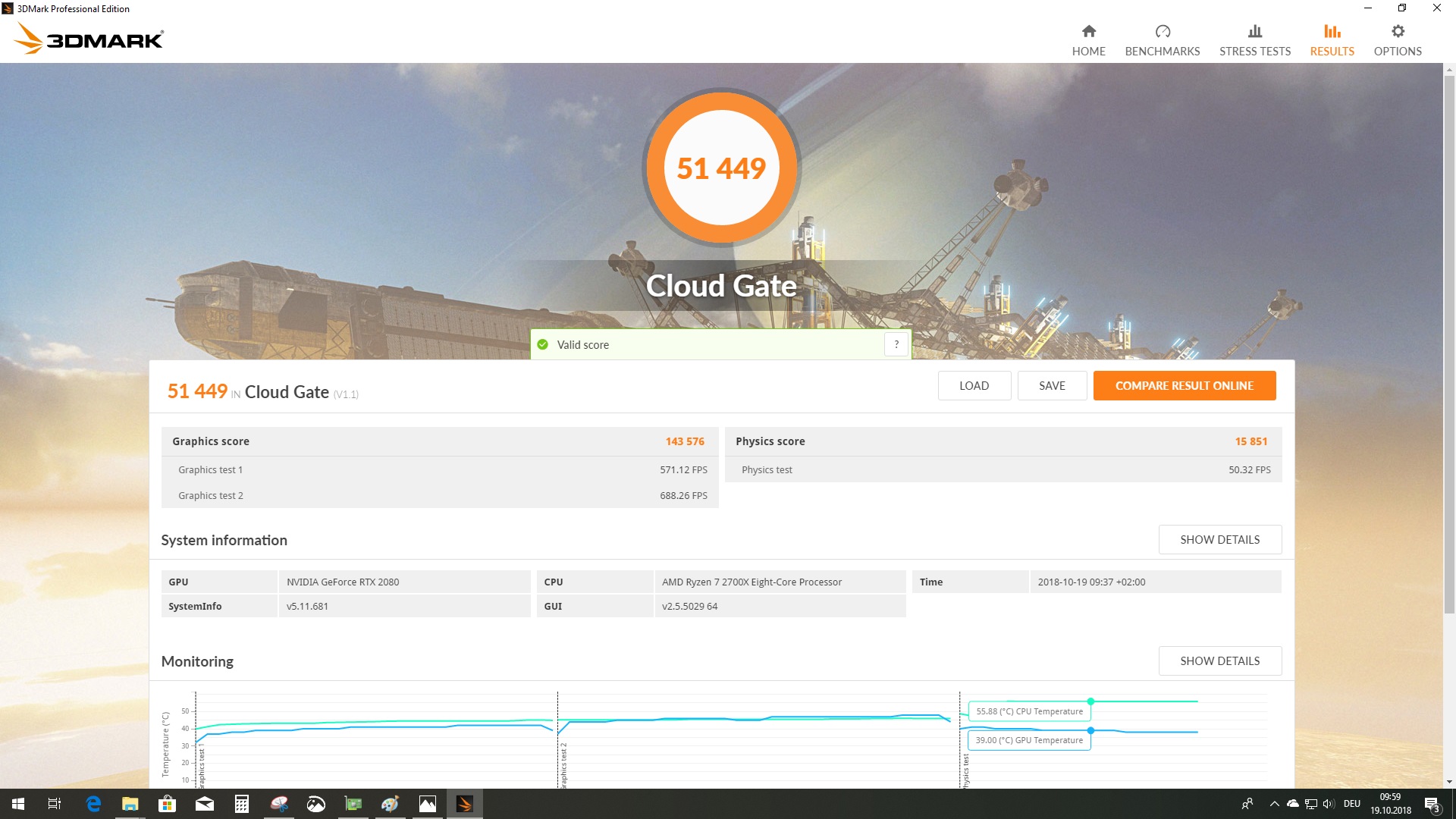This screenshot has width=1456, height=819.
Task: Click the CPU Temperature marker on graph
Action: tap(1090, 701)
